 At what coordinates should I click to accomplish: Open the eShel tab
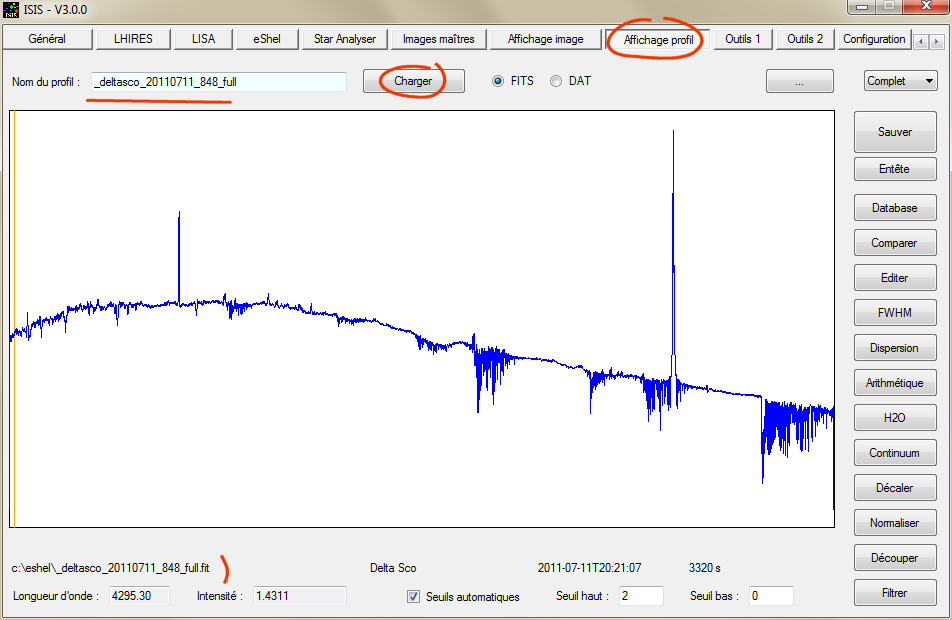click(x=265, y=39)
